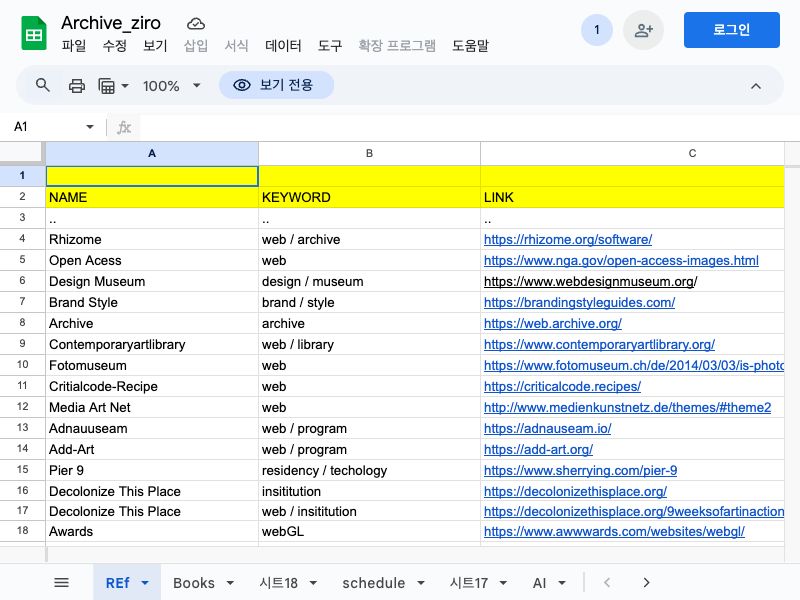Open the adnauseam.io link

[547, 428]
